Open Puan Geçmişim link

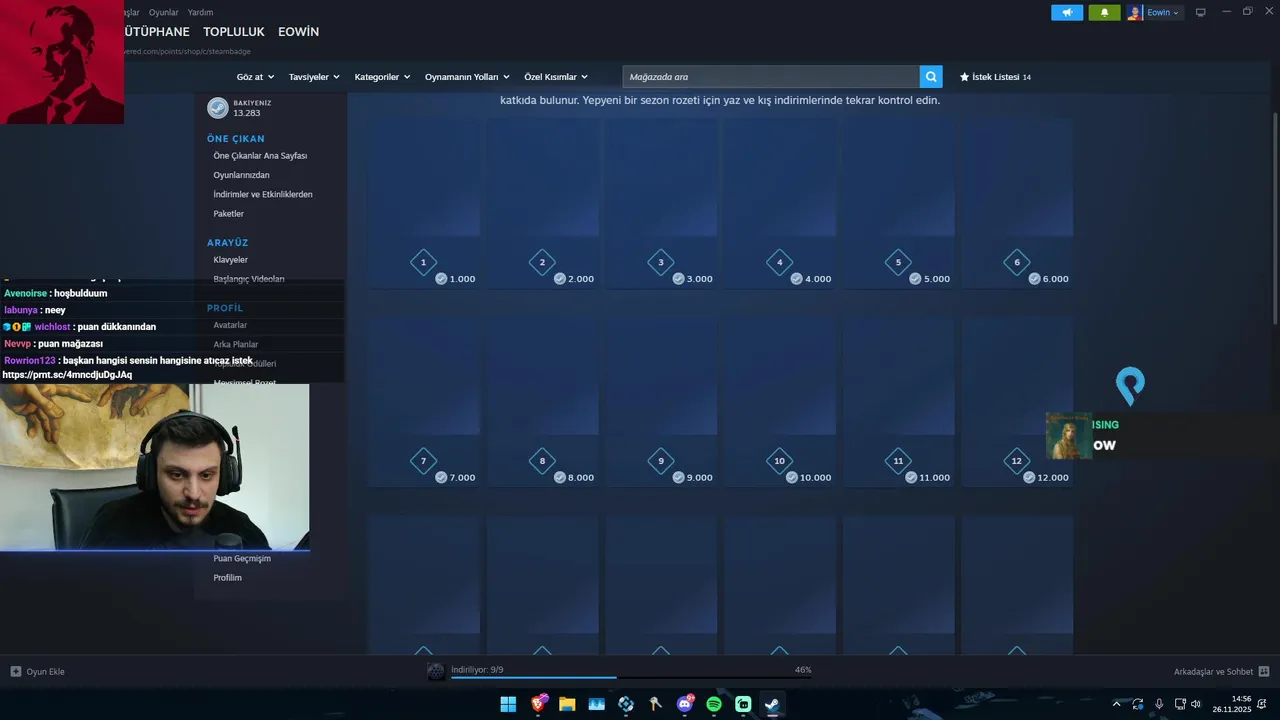242,558
